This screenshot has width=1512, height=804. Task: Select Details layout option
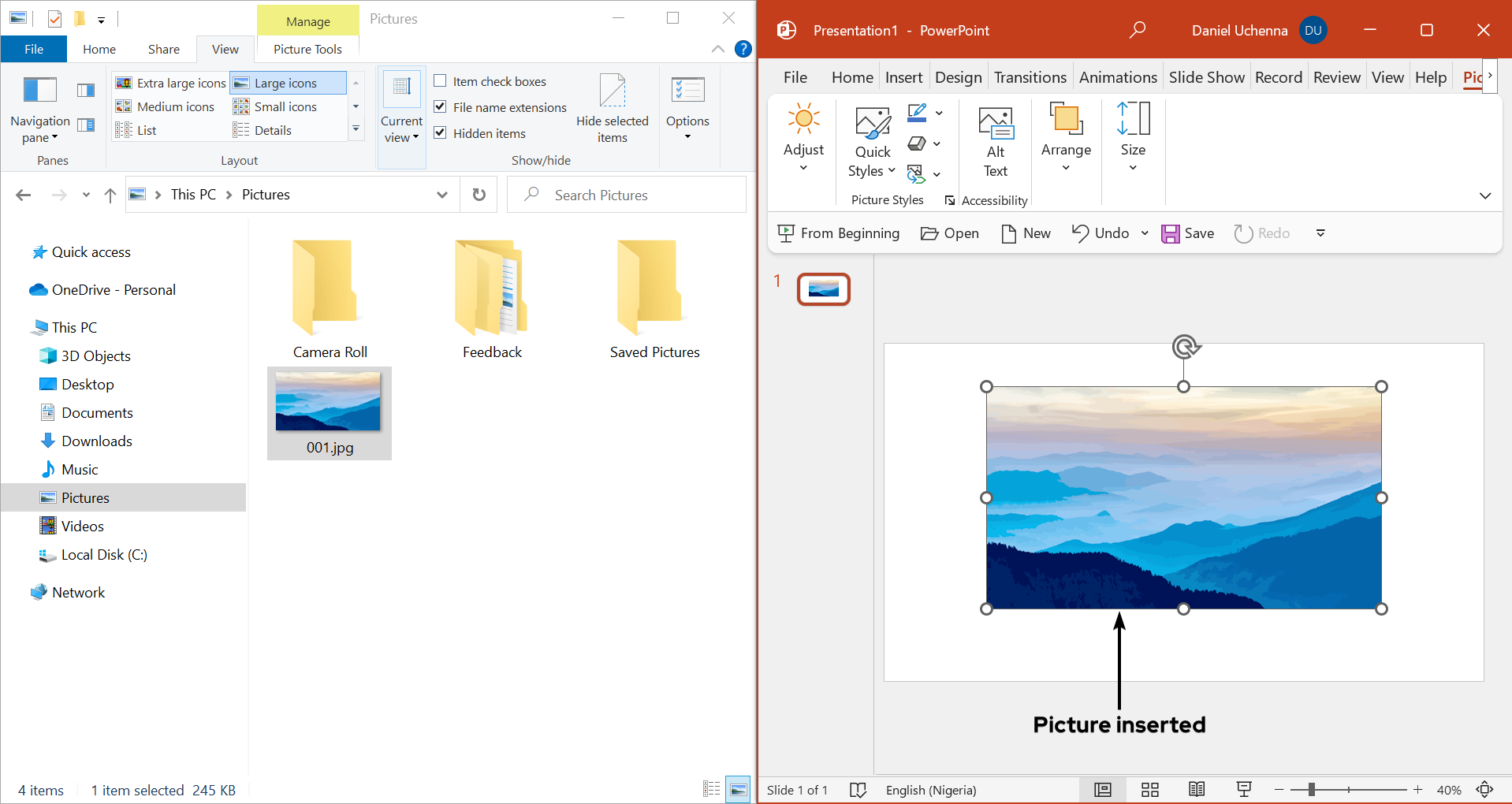pos(273,130)
